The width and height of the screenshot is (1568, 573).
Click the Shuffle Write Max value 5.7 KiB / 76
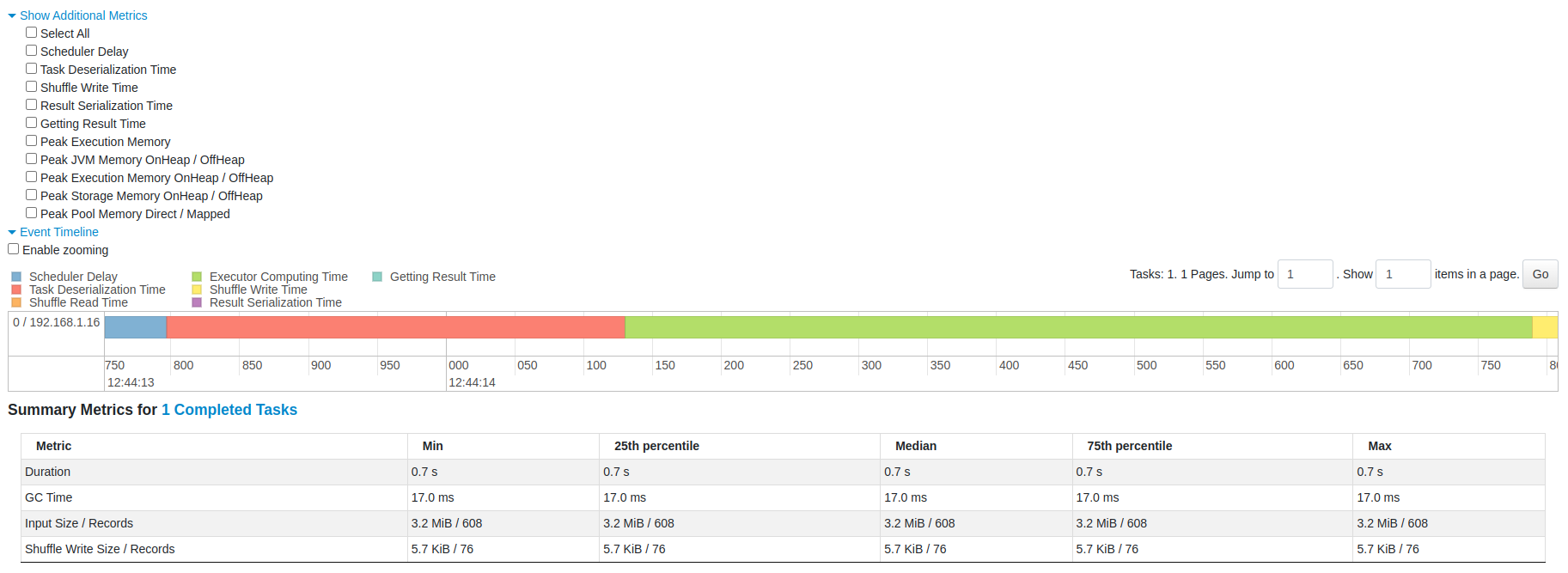click(1388, 549)
